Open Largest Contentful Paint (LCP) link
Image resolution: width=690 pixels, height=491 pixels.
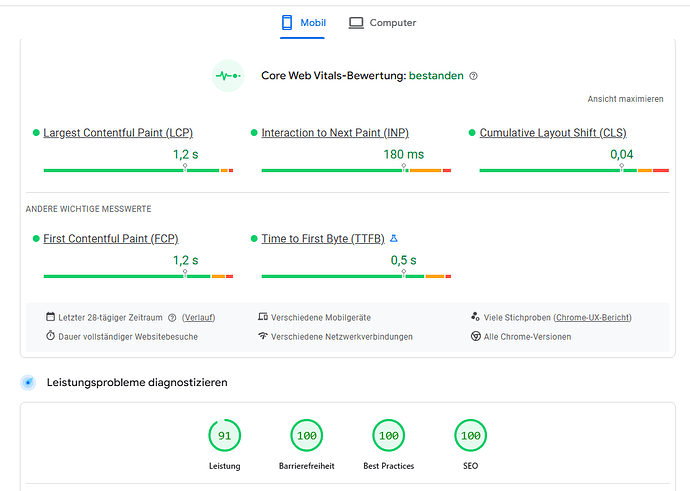tap(118, 133)
